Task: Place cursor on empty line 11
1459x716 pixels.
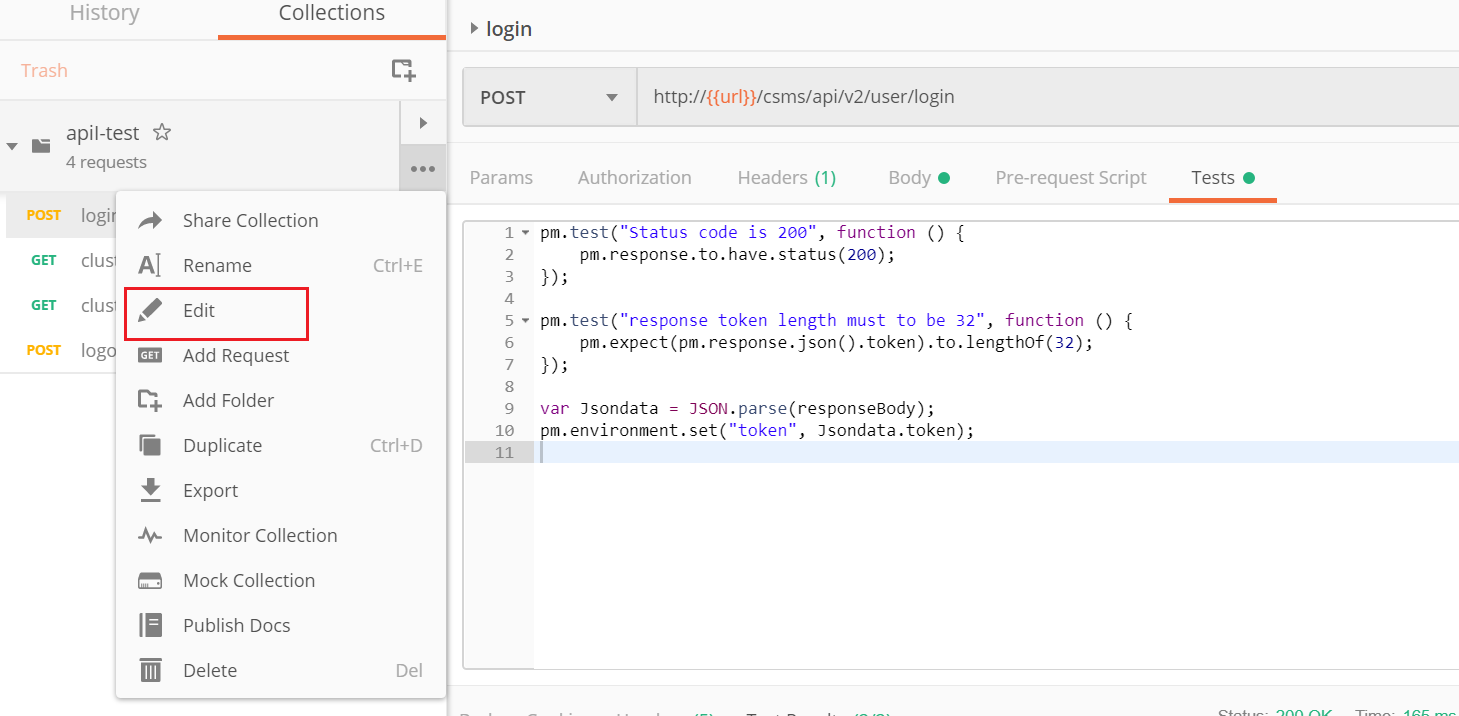Action: tap(996, 452)
